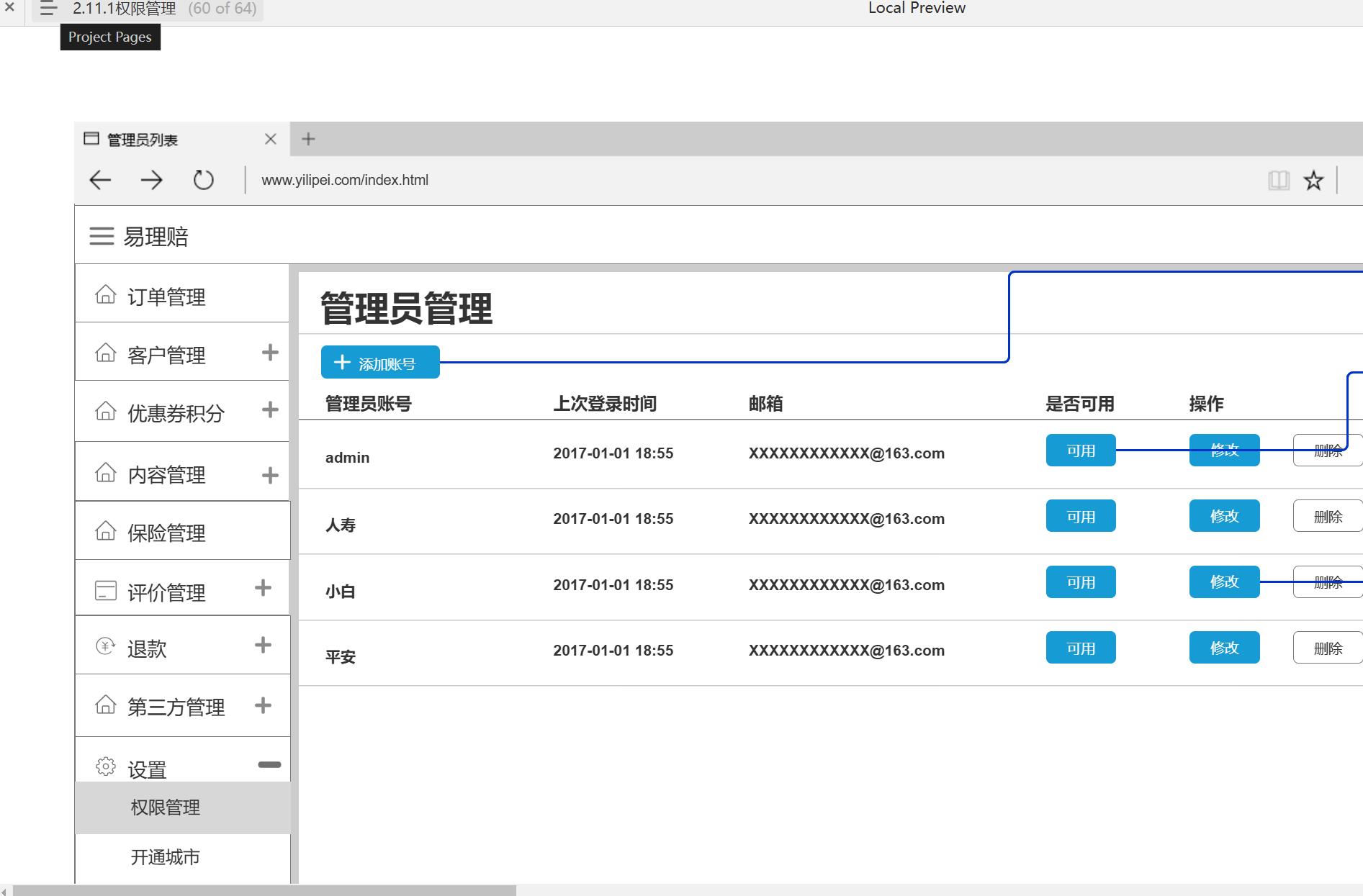This screenshot has width=1363, height=896.
Task: Click 删除 in the 平安 row
Action: pos(1328,648)
